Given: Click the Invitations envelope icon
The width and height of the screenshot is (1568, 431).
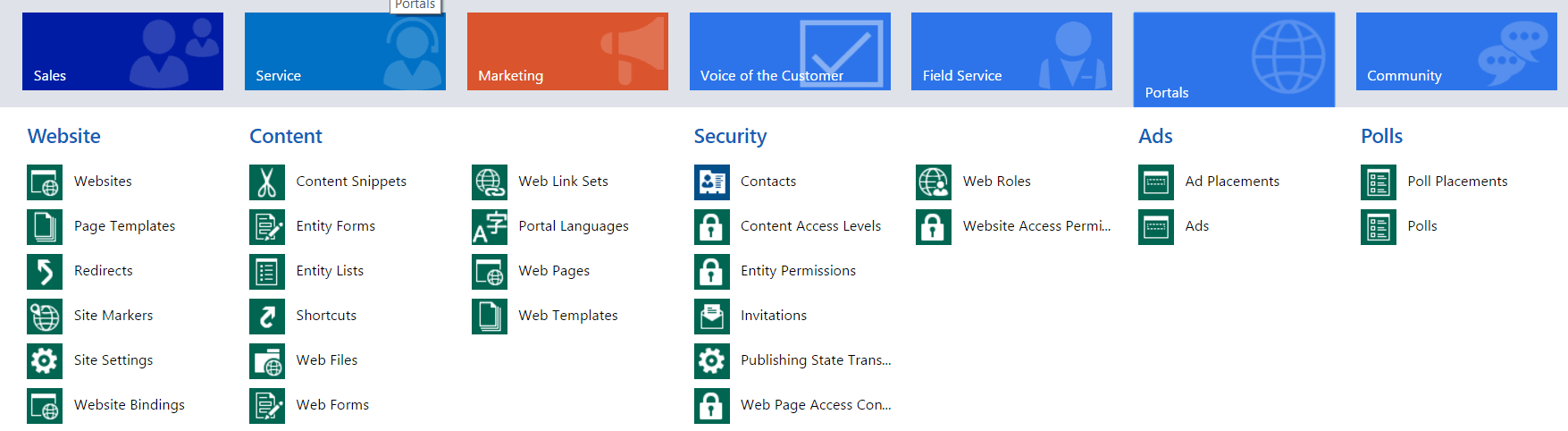Looking at the screenshot, I should pyautogui.click(x=711, y=316).
